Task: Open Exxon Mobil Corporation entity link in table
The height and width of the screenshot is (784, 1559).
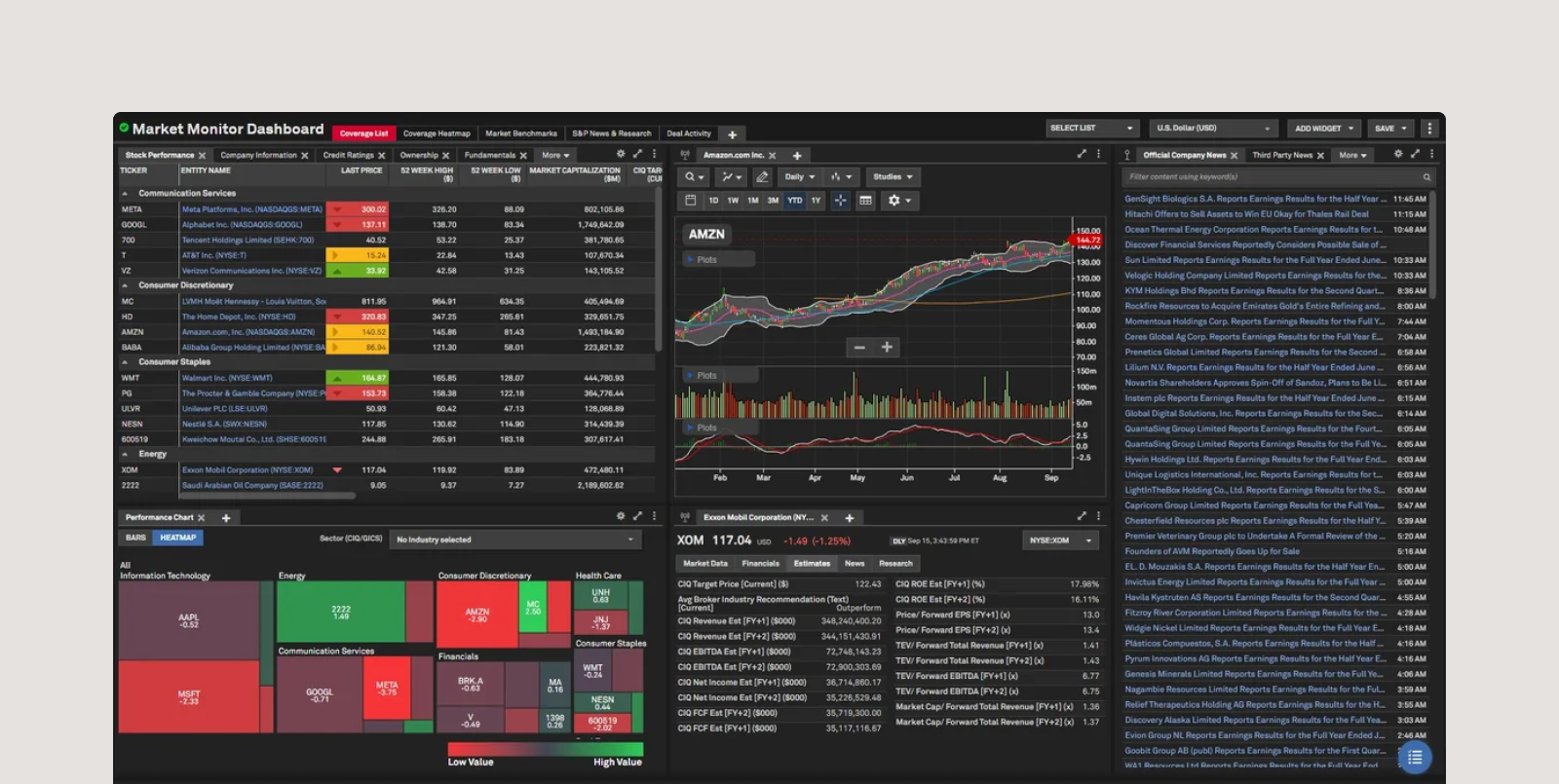Action: [247, 470]
